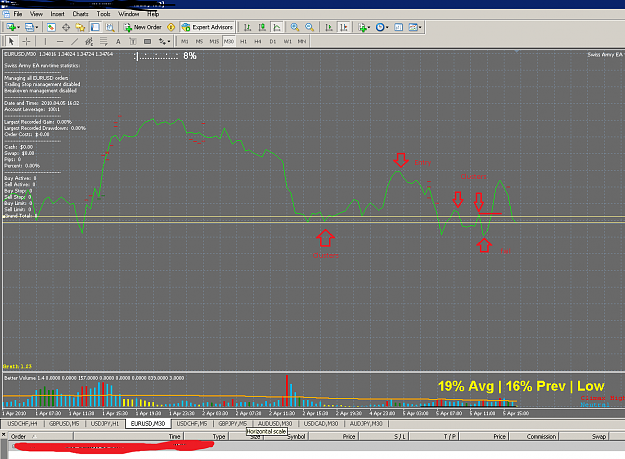Zoom in on the chart
The width and height of the screenshot is (625, 459).
[x=295, y=27]
